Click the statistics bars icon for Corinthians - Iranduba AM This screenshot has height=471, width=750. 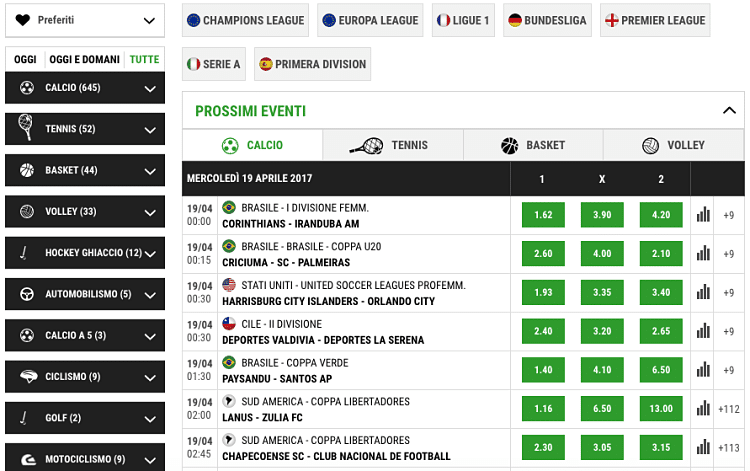click(x=702, y=215)
